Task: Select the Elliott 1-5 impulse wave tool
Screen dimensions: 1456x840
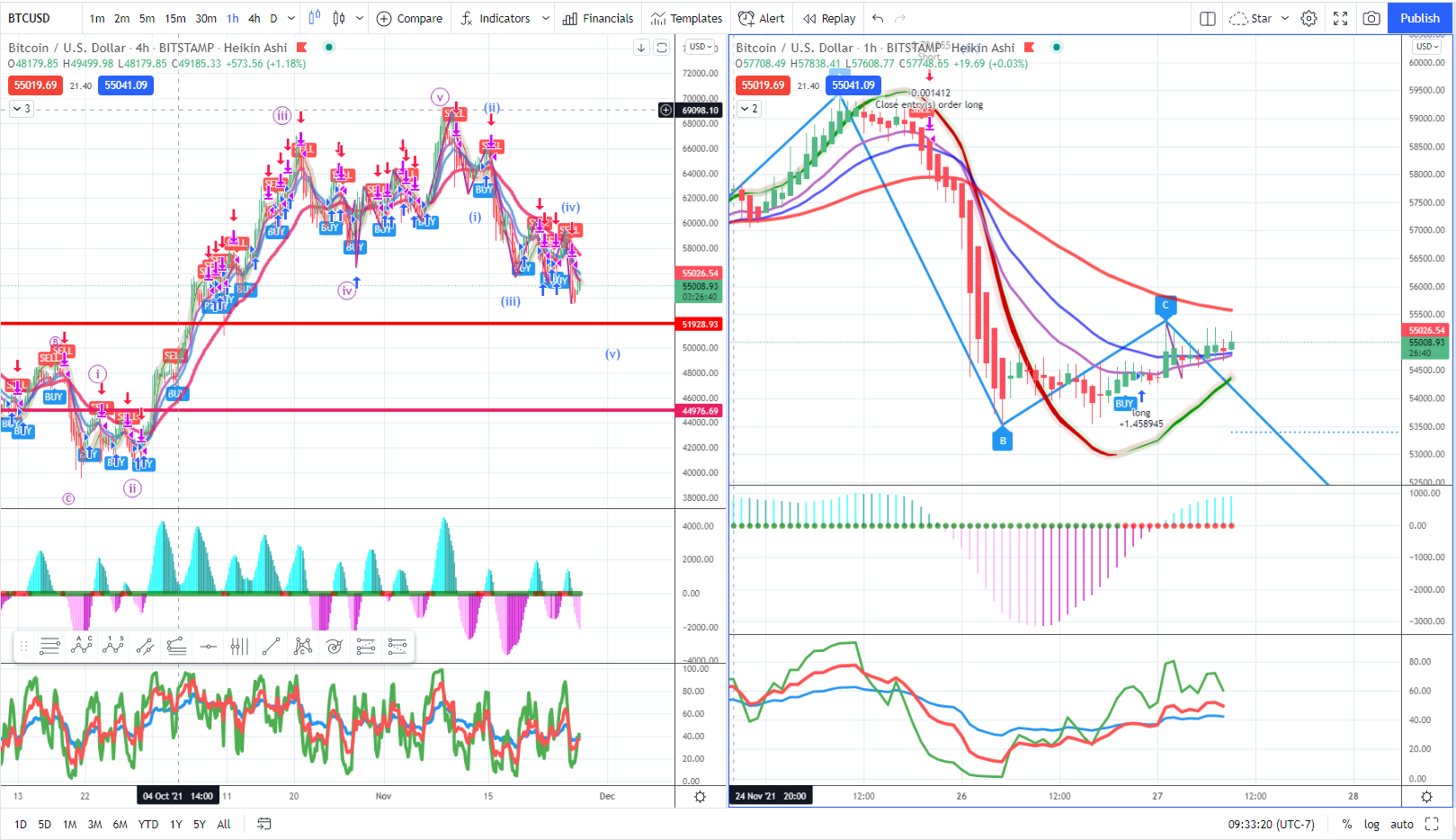Action: pos(113,646)
